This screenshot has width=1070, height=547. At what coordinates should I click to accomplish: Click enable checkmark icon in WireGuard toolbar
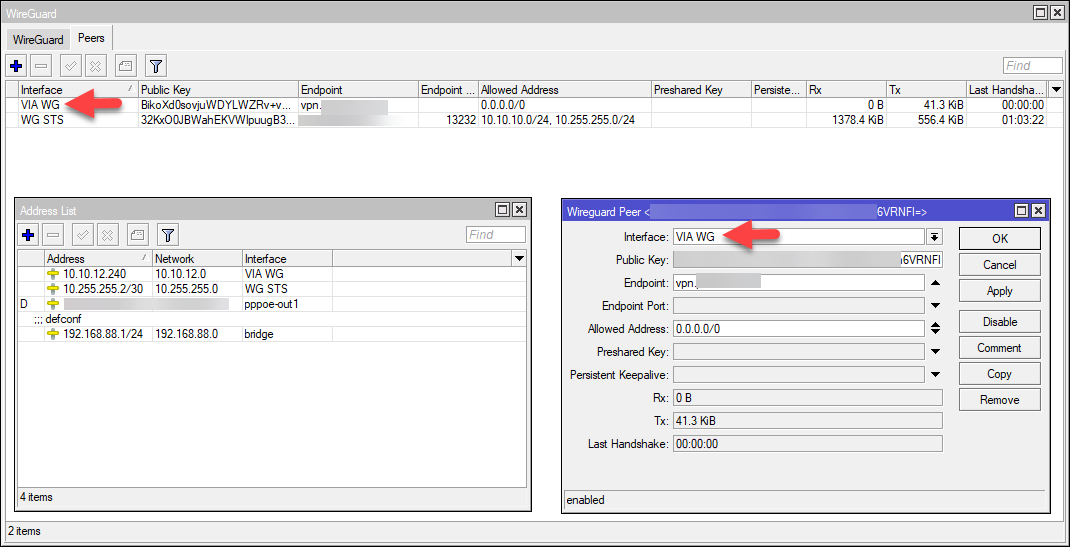(71, 66)
